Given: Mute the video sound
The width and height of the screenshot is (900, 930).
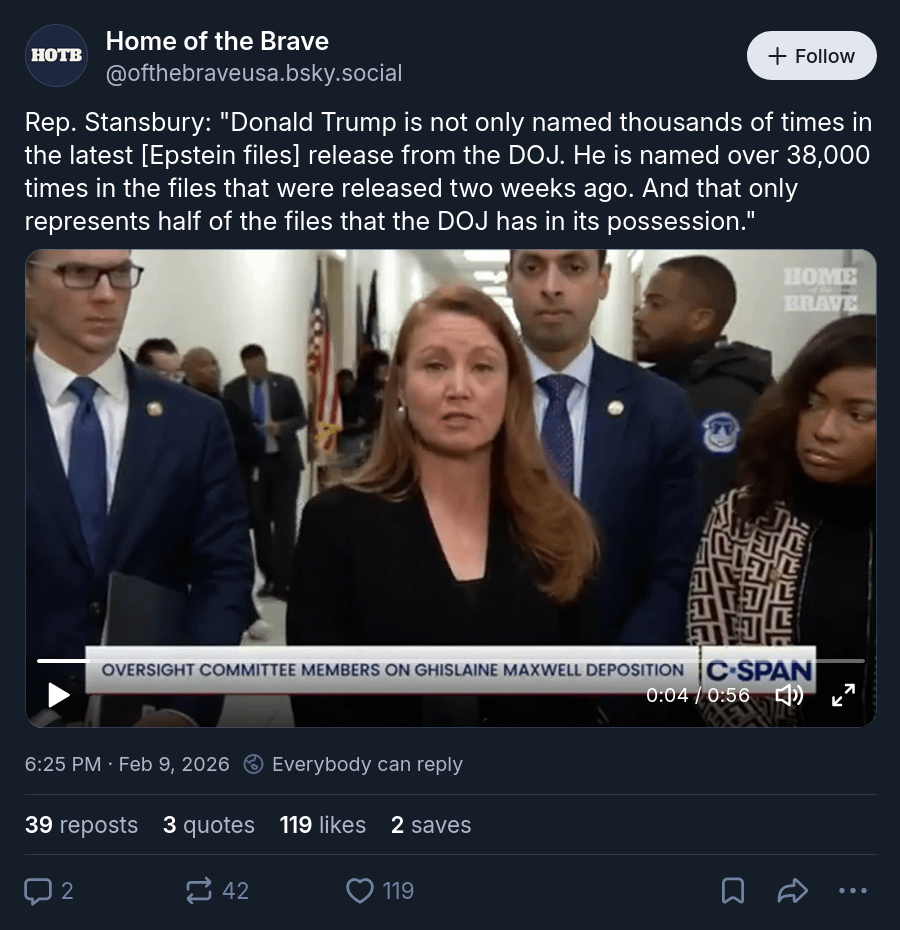Looking at the screenshot, I should [x=790, y=694].
